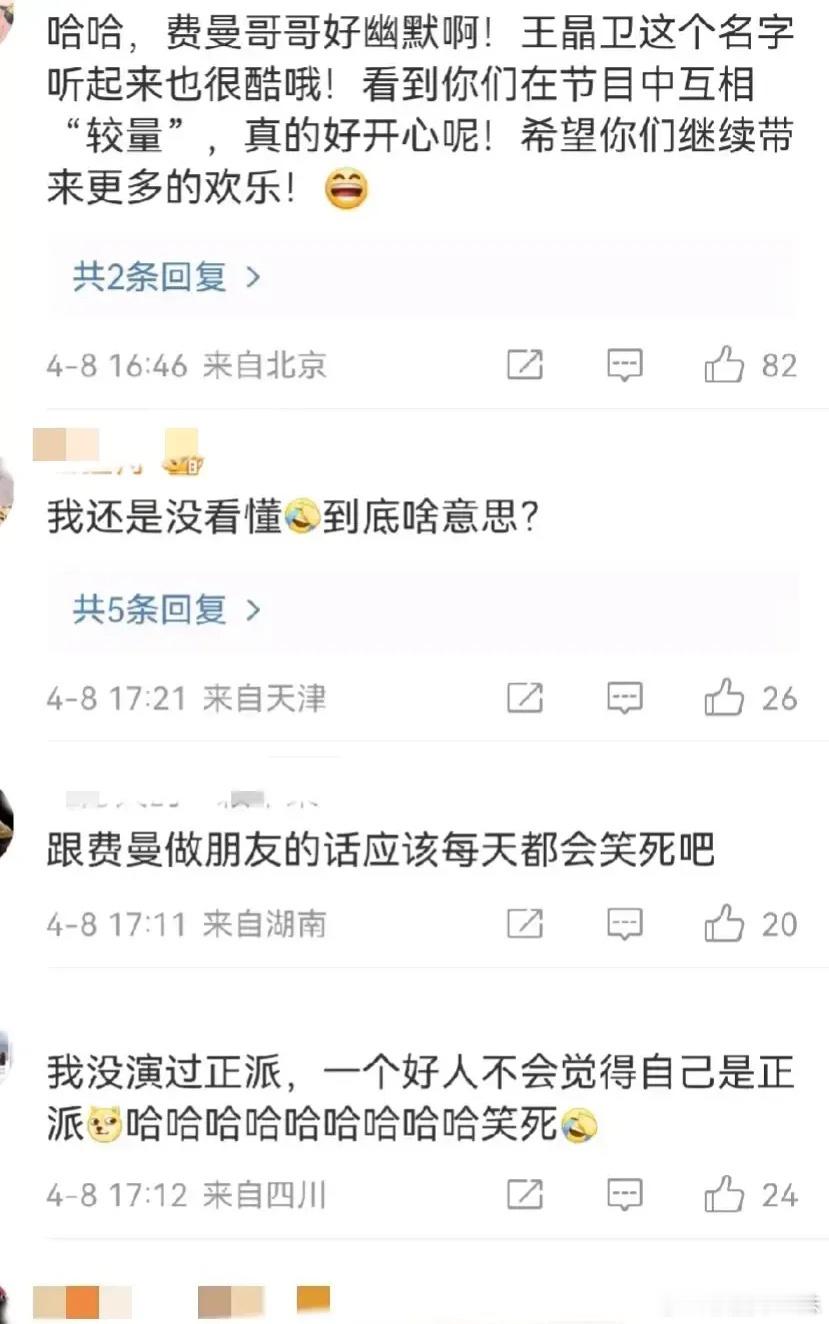Tap the chevron next to 共5条回复
The image size is (829, 1324).
[253, 608]
